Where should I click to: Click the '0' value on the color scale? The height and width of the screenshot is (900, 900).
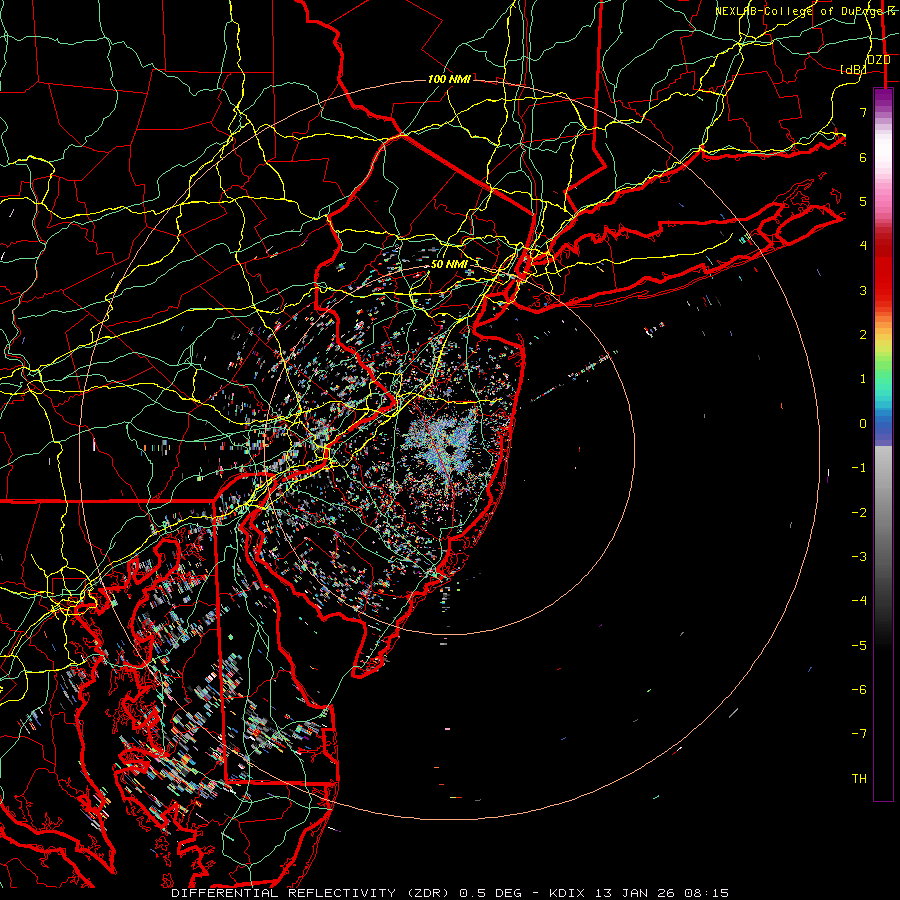tap(863, 424)
